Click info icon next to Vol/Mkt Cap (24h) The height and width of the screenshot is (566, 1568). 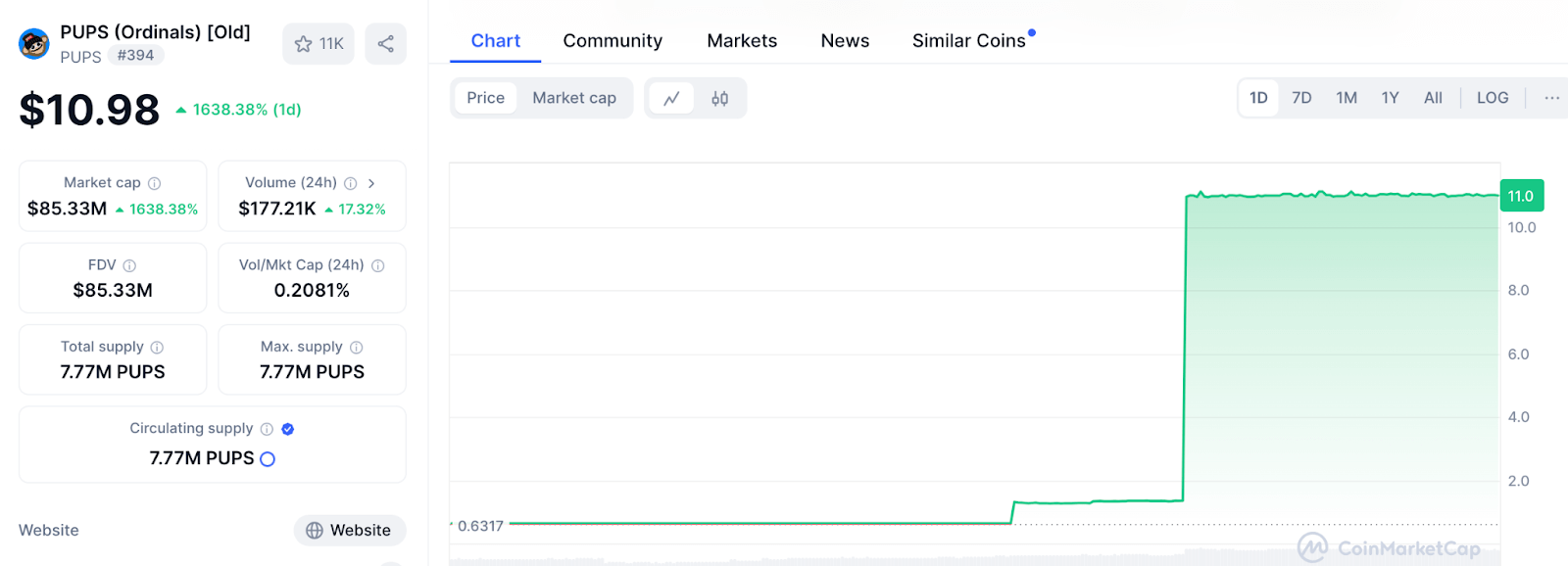pyautogui.click(x=378, y=265)
